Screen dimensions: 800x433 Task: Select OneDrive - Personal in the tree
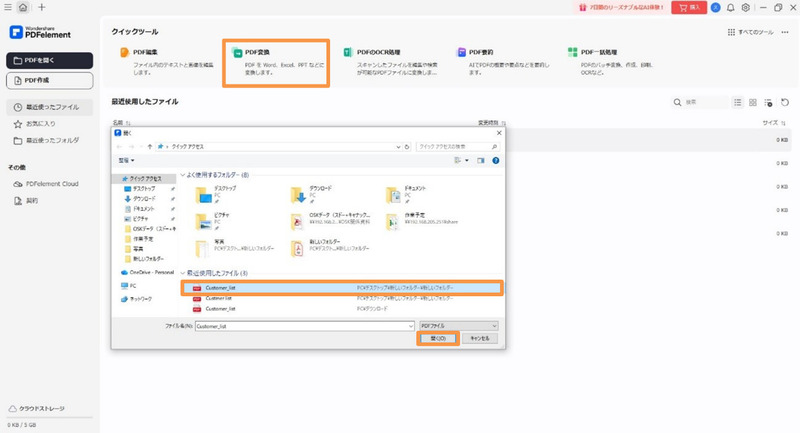(x=148, y=272)
